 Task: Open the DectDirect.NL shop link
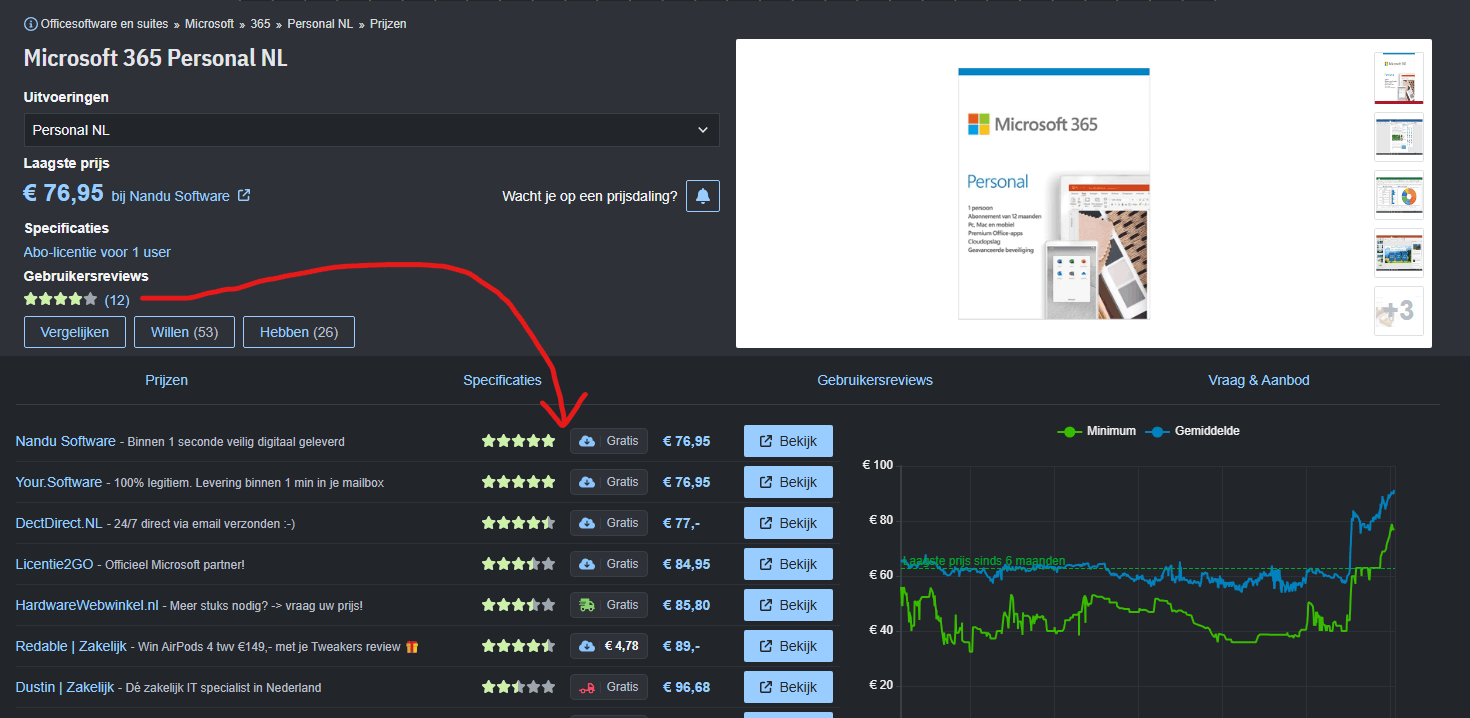tap(59, 523)
